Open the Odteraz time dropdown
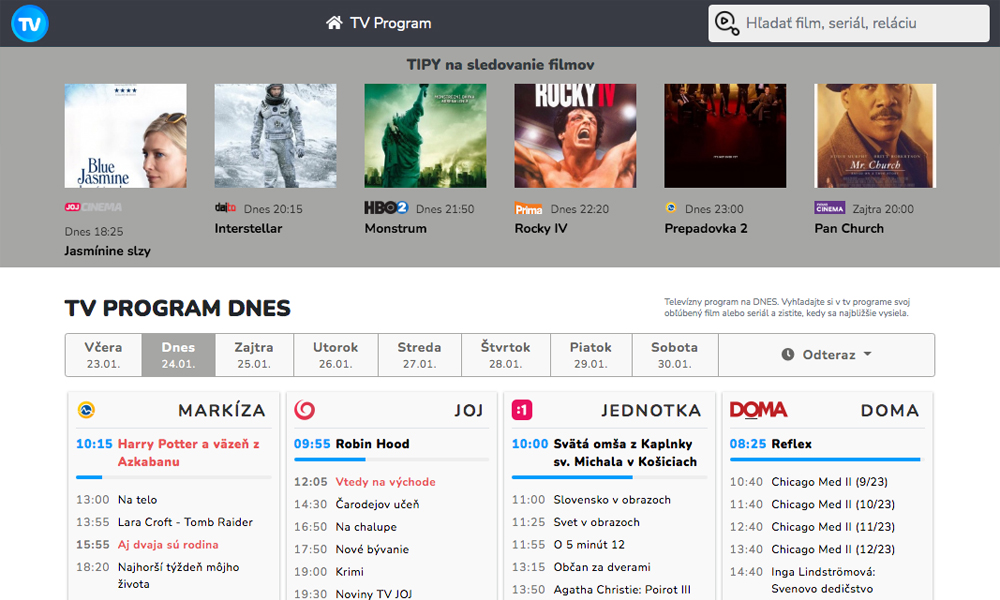The width and height of the screenshot is (1000, 600). point(826,355)
